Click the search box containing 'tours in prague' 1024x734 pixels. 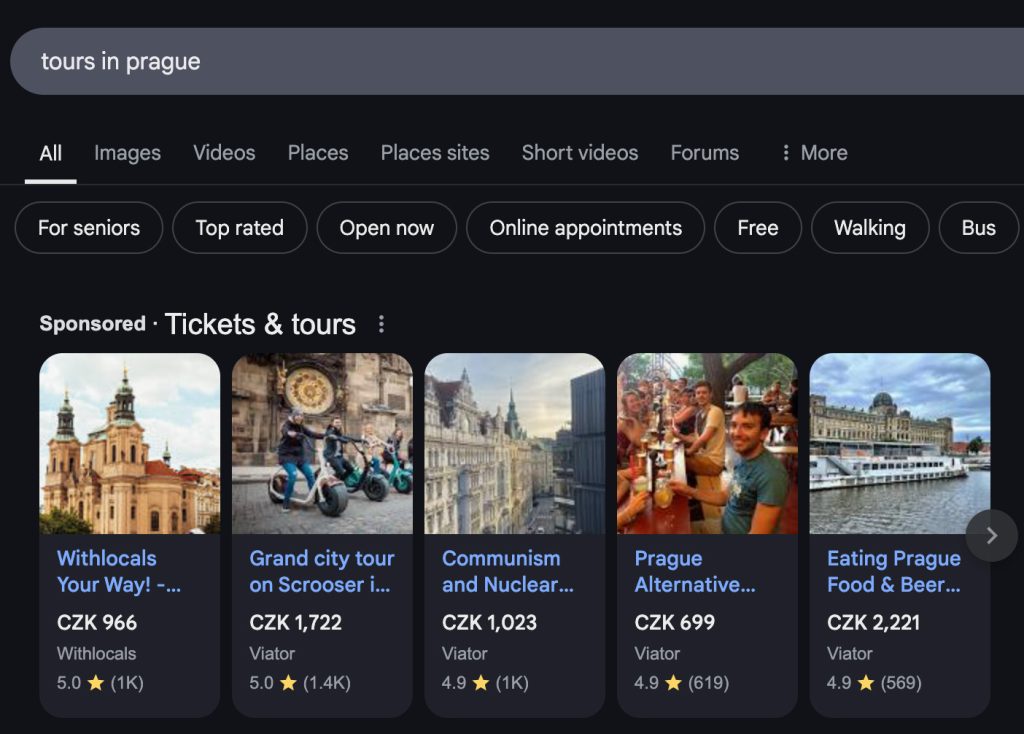pyautogui.click(x=517, y=61)
